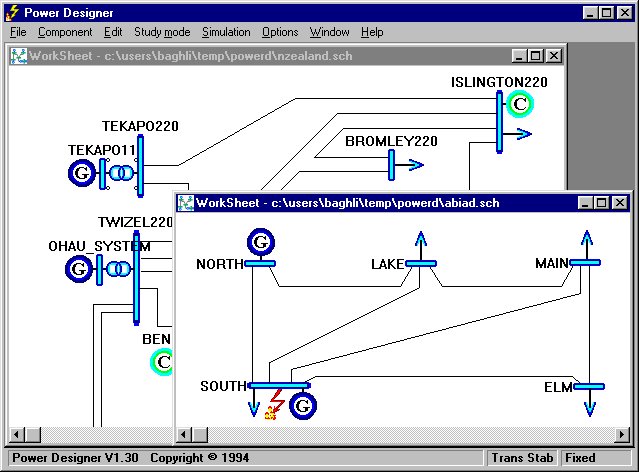639x472 pixels.
Task: Click the MAIN bus label
Action: click(552, 263)
